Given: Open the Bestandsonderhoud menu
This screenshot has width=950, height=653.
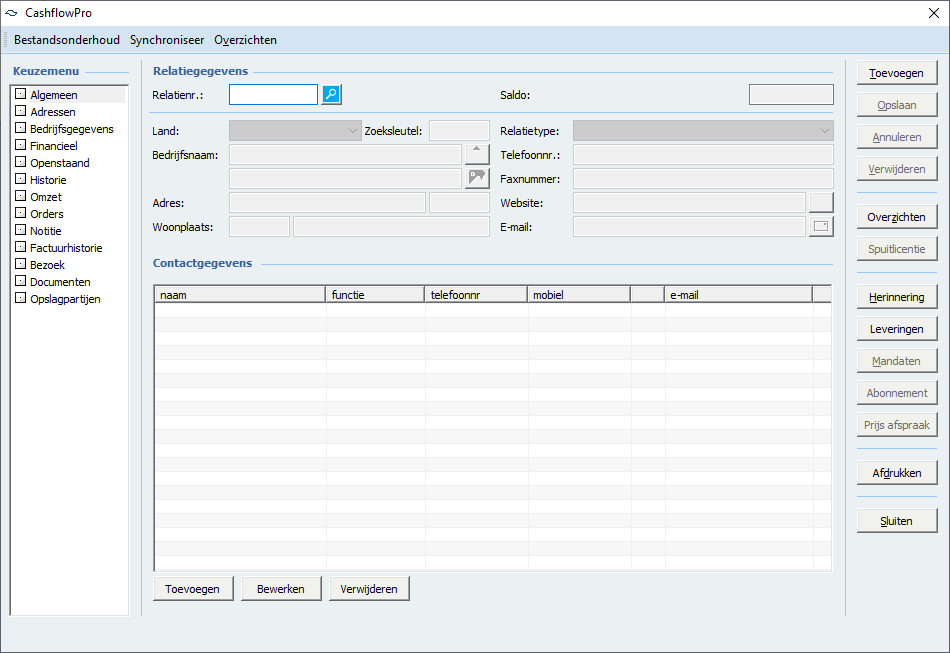Looking at the screenshot, I should tap(67, 40).
